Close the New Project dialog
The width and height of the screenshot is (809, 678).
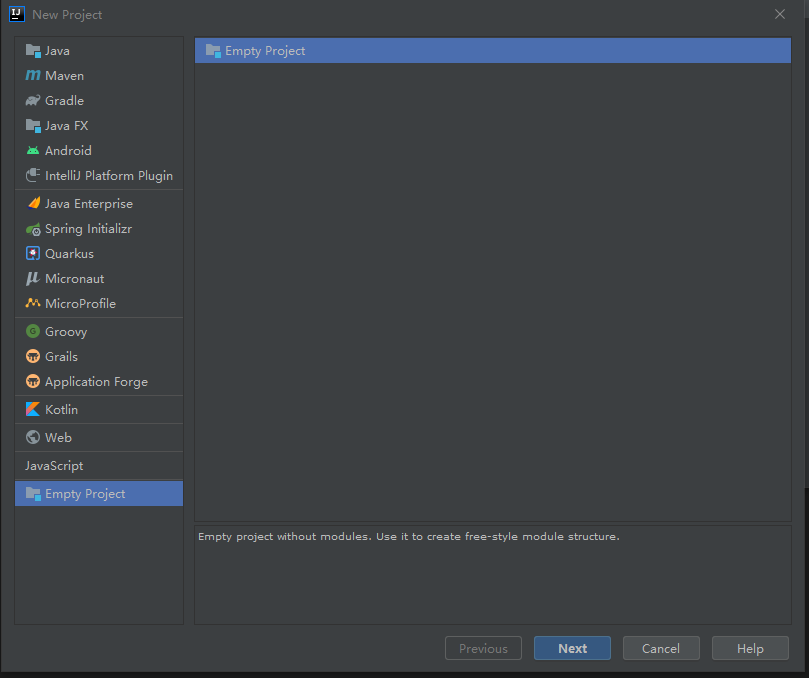point(780,14)
